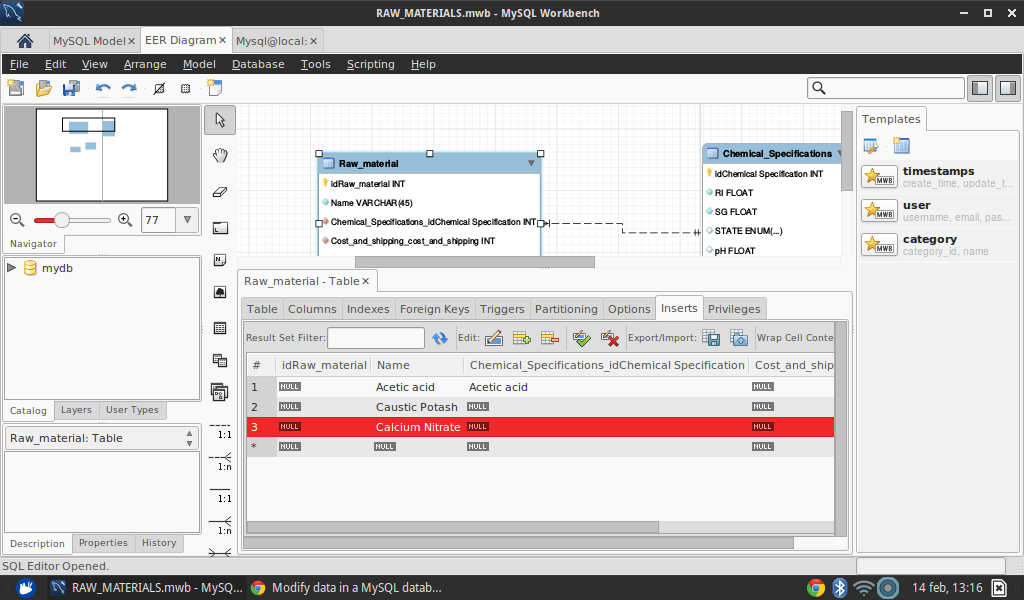This screenshot has height=600, width=1024.
Task: Switch to the Properties tab
Action: (103, 543)
